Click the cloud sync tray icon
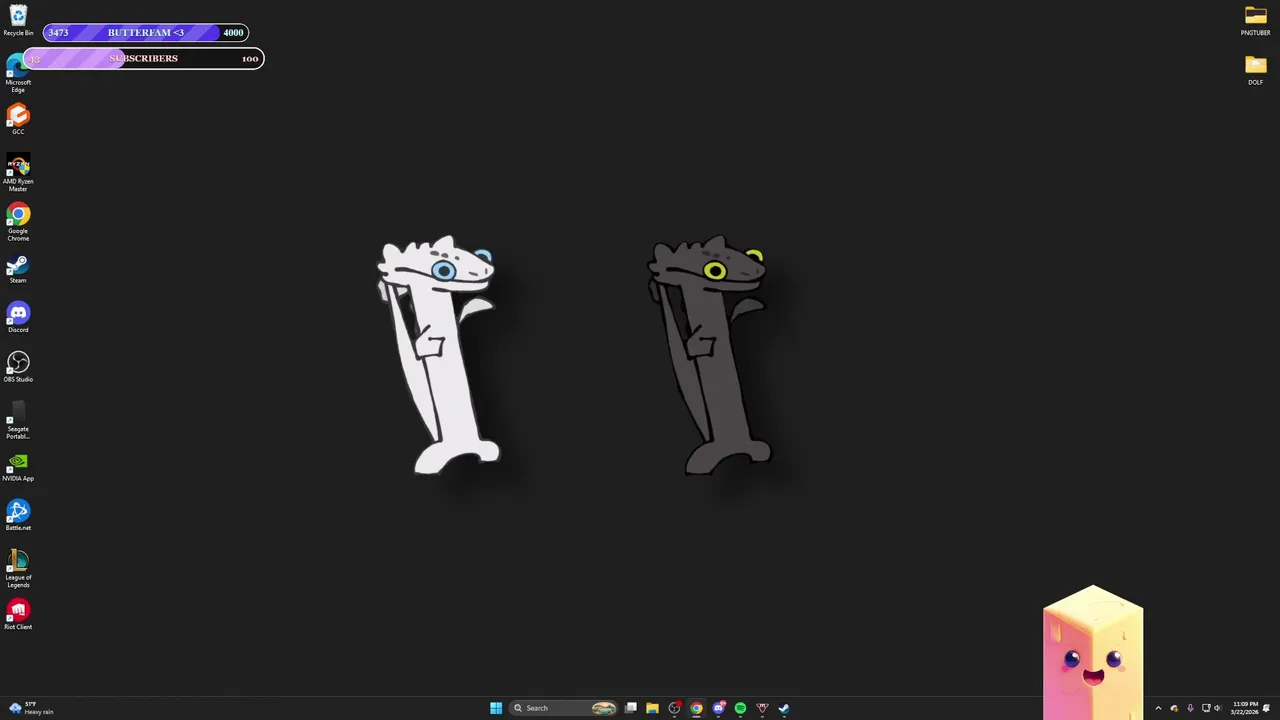 coord(1174,708)
